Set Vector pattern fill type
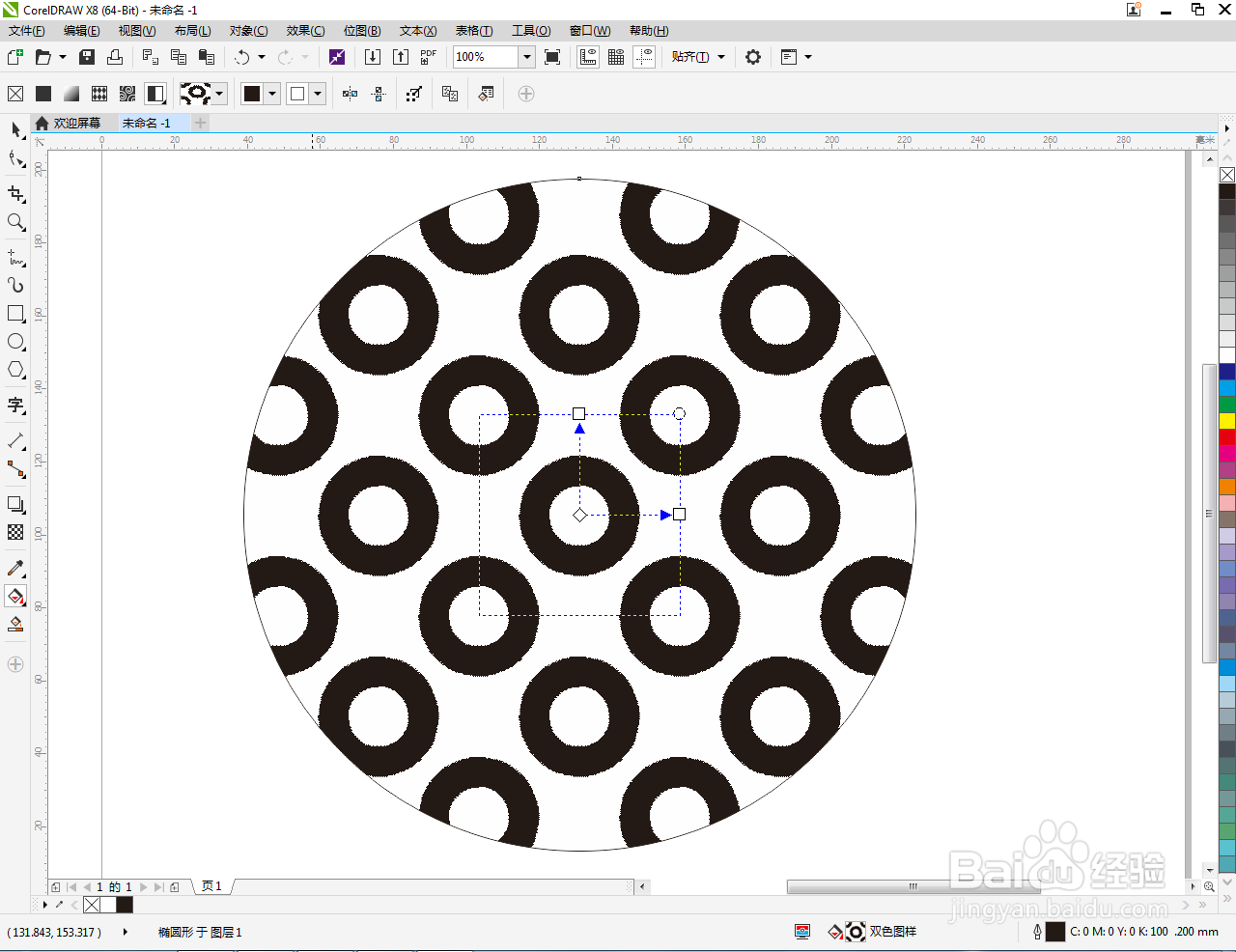Image resolution: width=1236 pixels, height=952 pixels. 99,94
